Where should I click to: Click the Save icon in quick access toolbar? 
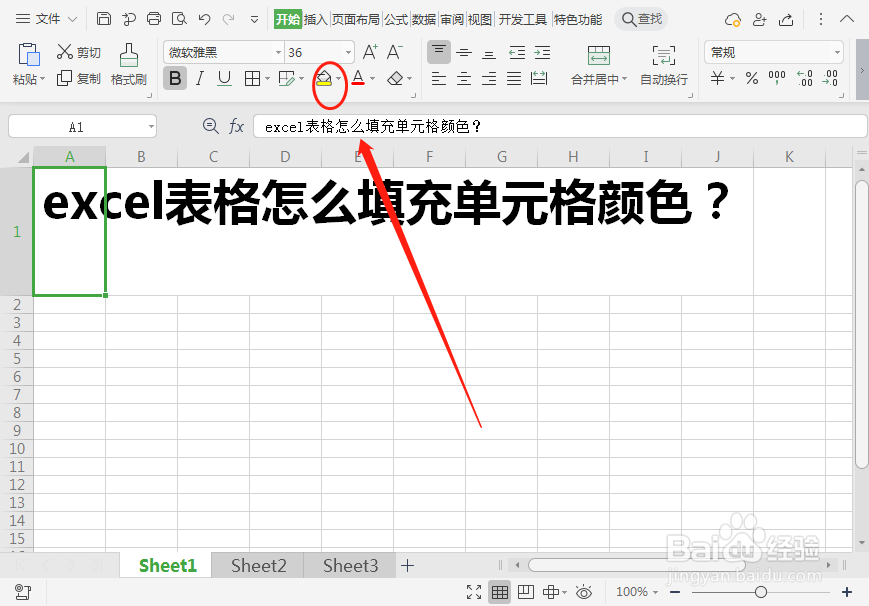104,19
